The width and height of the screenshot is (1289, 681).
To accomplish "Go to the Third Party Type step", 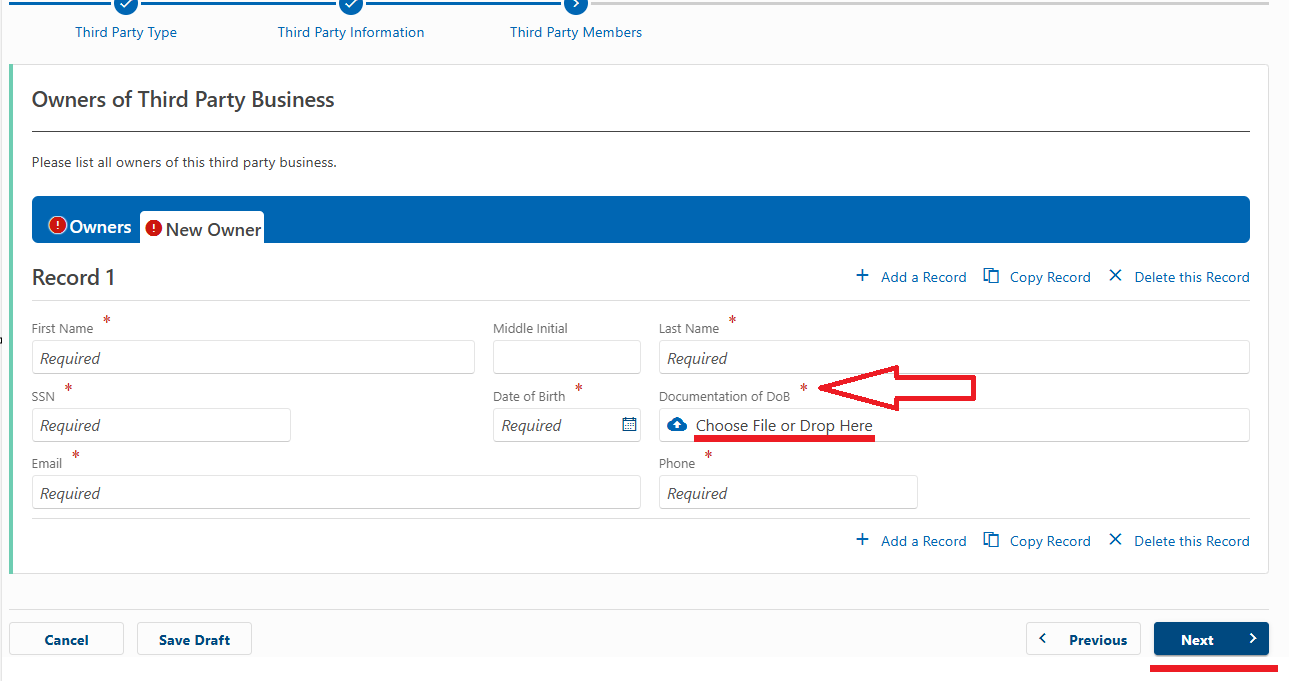I will point(126,32).
